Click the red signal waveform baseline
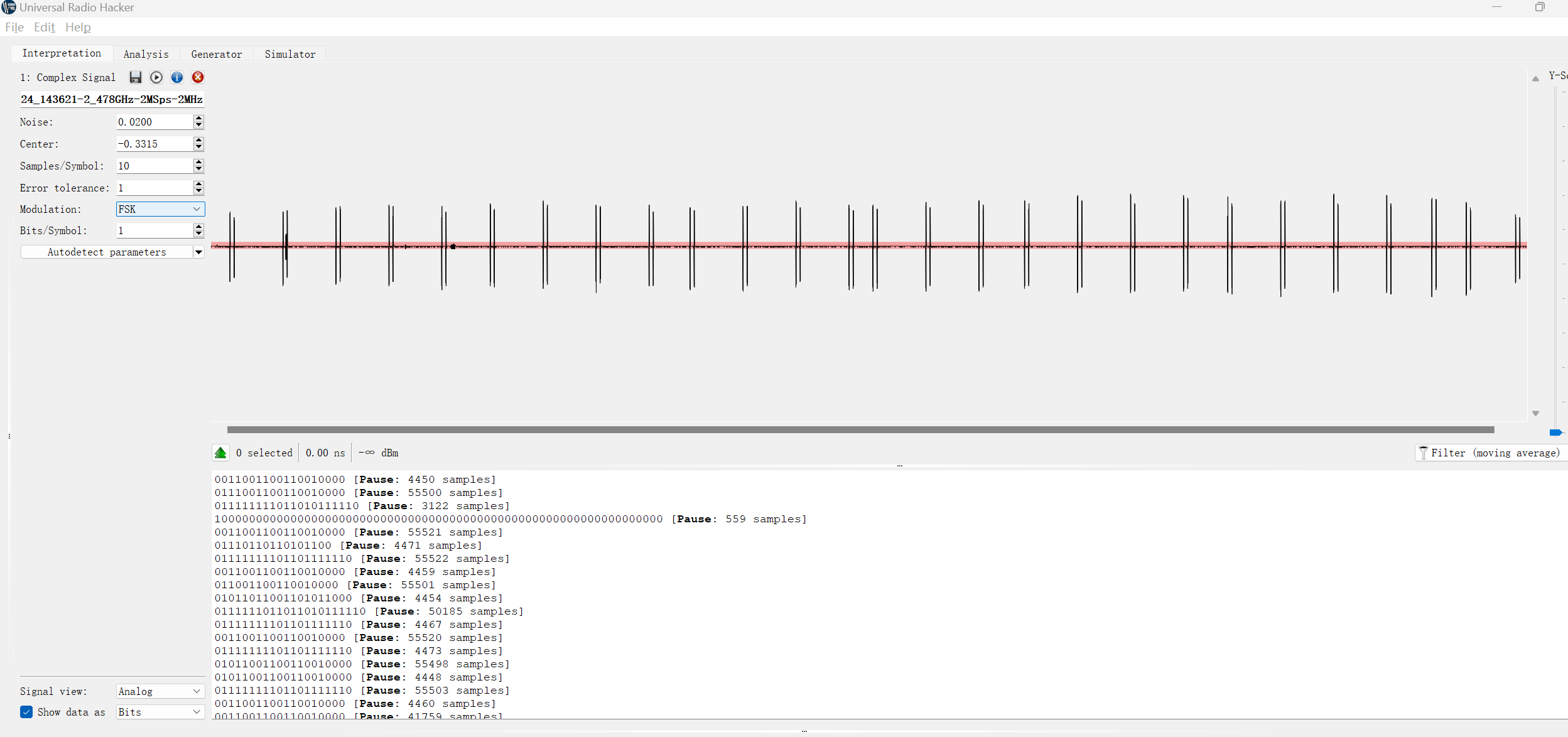The width and height of the screenshot is (1568, 737). pos(869,245)
